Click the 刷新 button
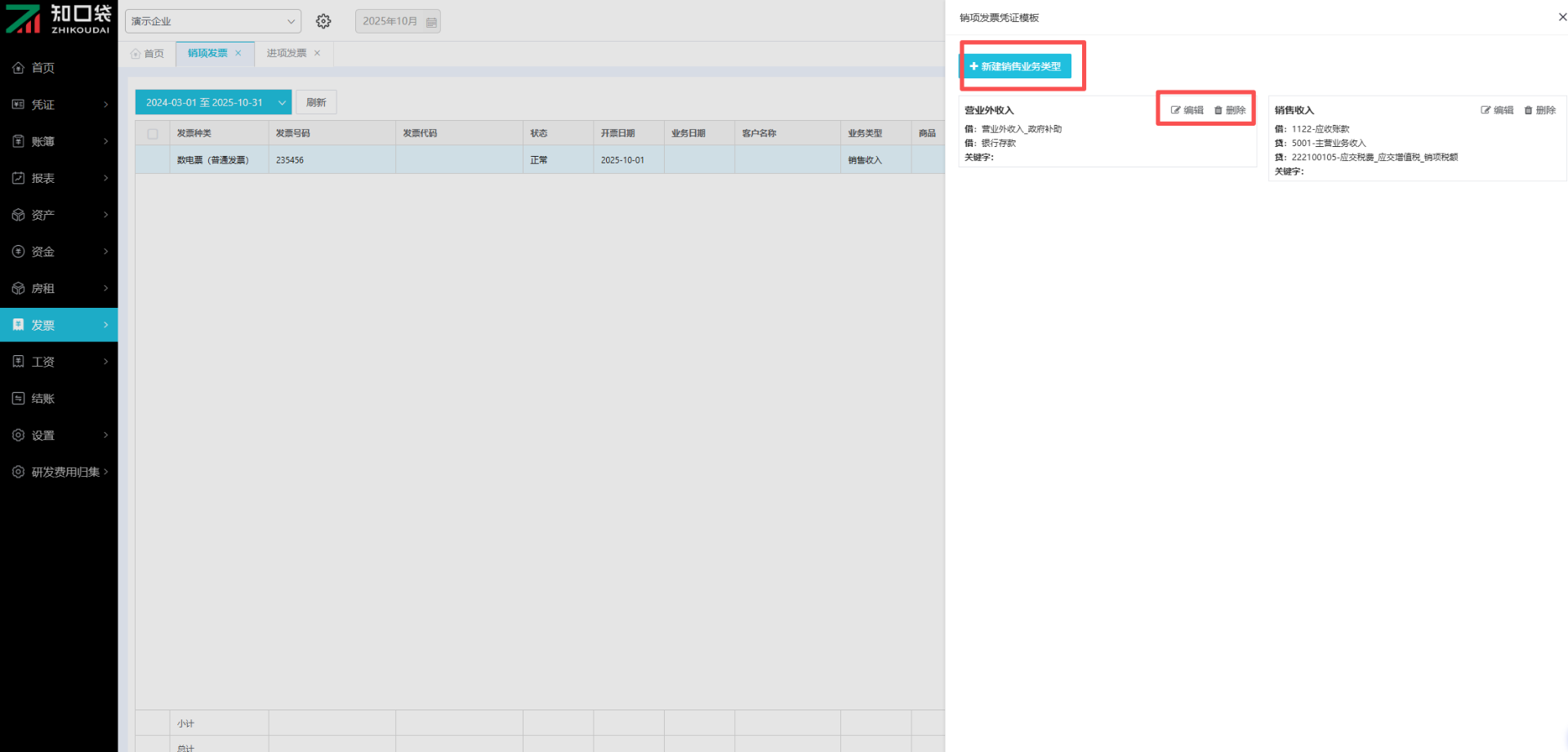The width and height of the screenshot is (1568, 752). tap(316, 103)
